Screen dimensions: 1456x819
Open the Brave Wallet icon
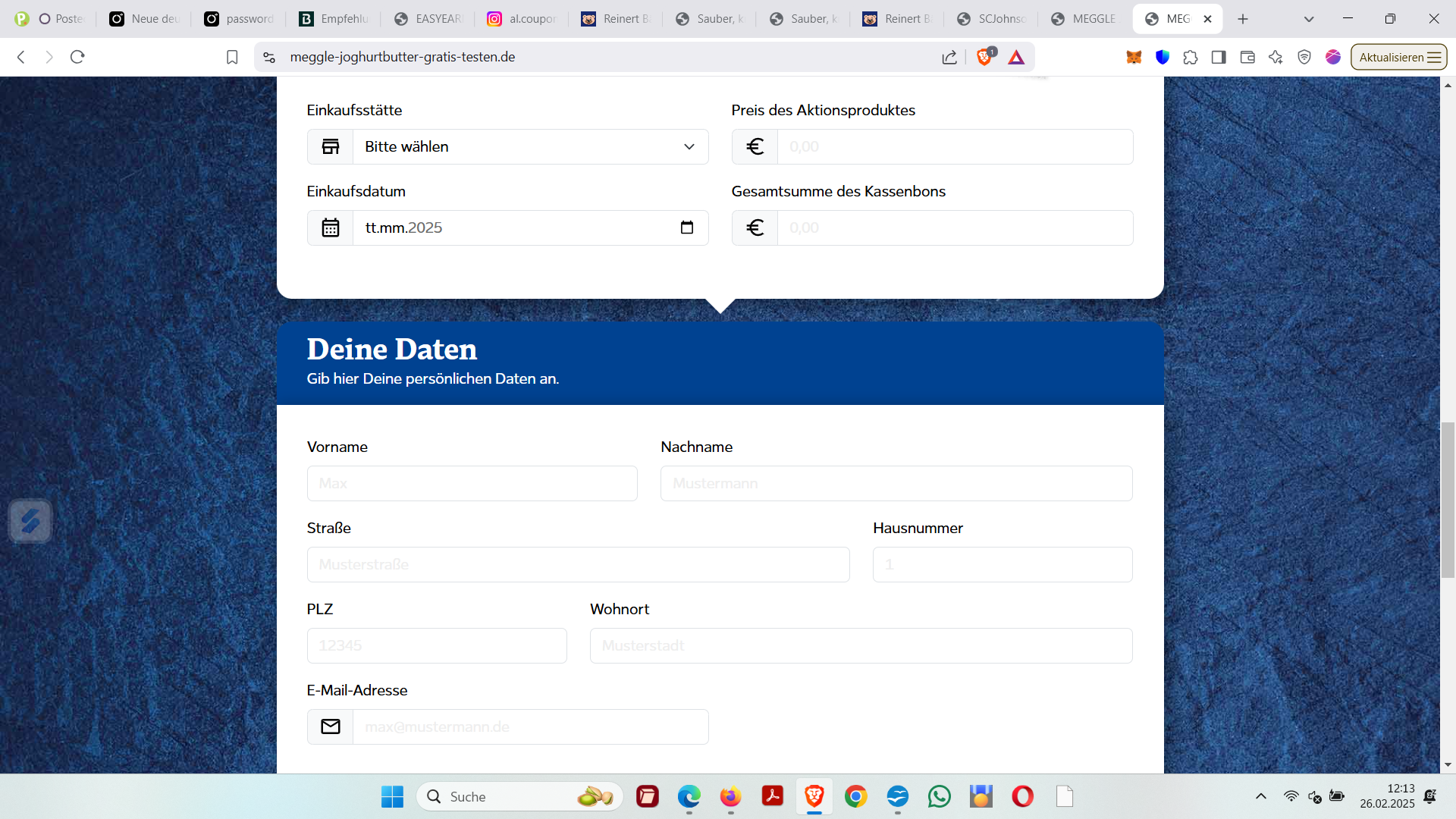pos(1247,57)
